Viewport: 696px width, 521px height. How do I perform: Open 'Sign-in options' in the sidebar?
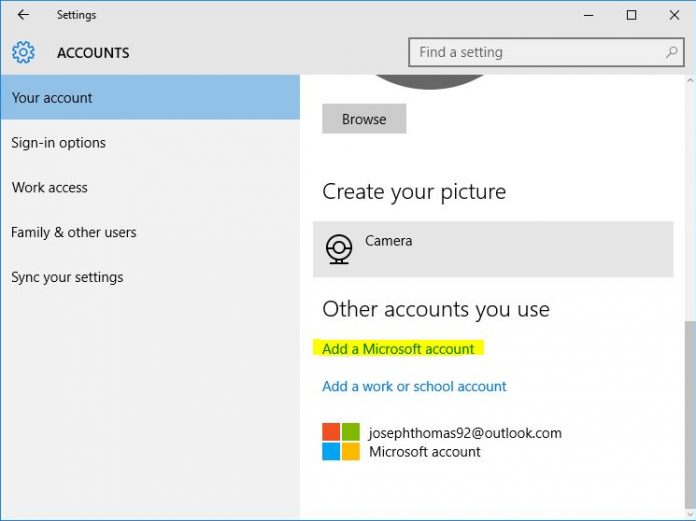click(x=58, y=143)
